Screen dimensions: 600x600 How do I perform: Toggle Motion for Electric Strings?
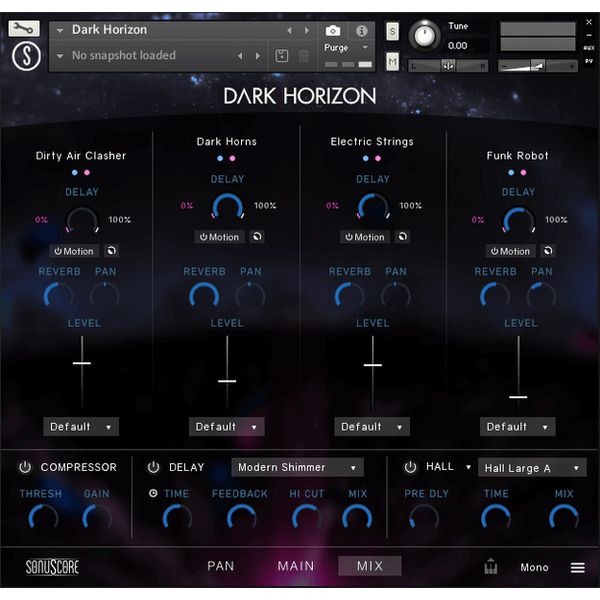[x=365, y=237]
